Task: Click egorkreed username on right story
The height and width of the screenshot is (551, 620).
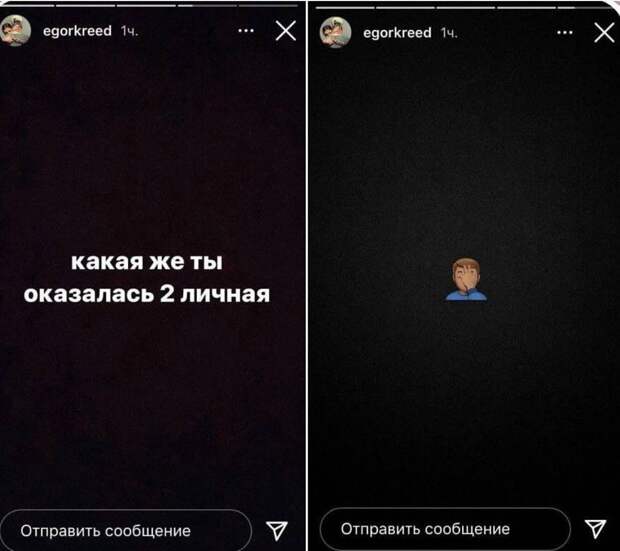Action: click(397, 33)
